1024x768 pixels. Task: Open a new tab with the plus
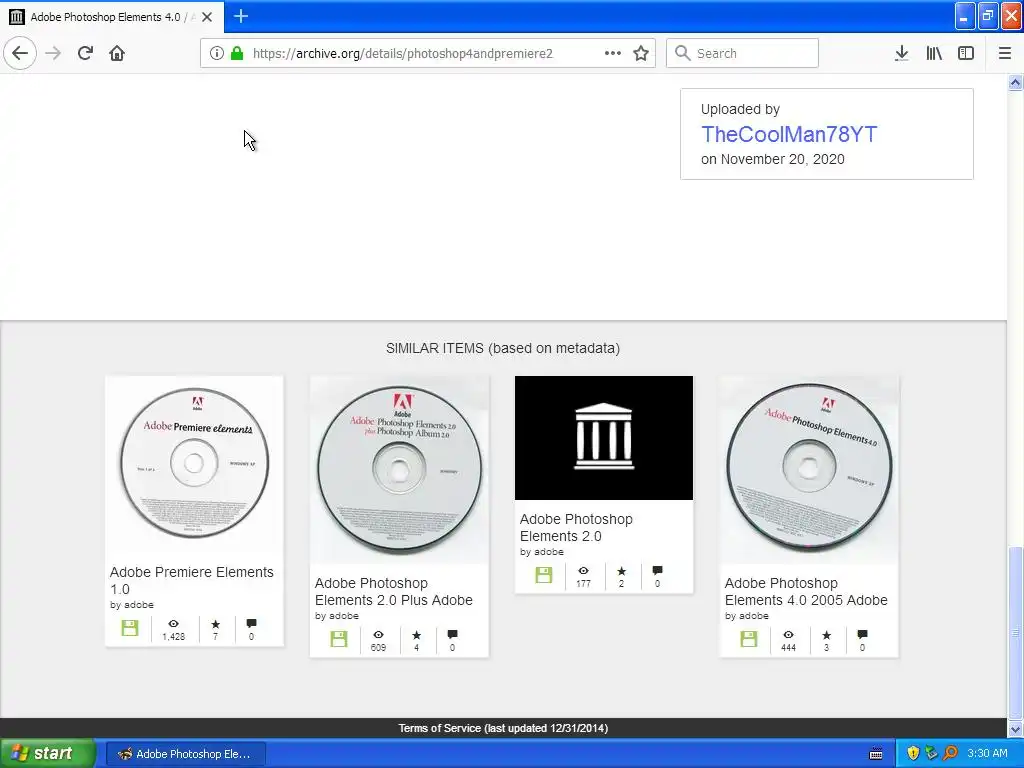(x=240, y=16)
